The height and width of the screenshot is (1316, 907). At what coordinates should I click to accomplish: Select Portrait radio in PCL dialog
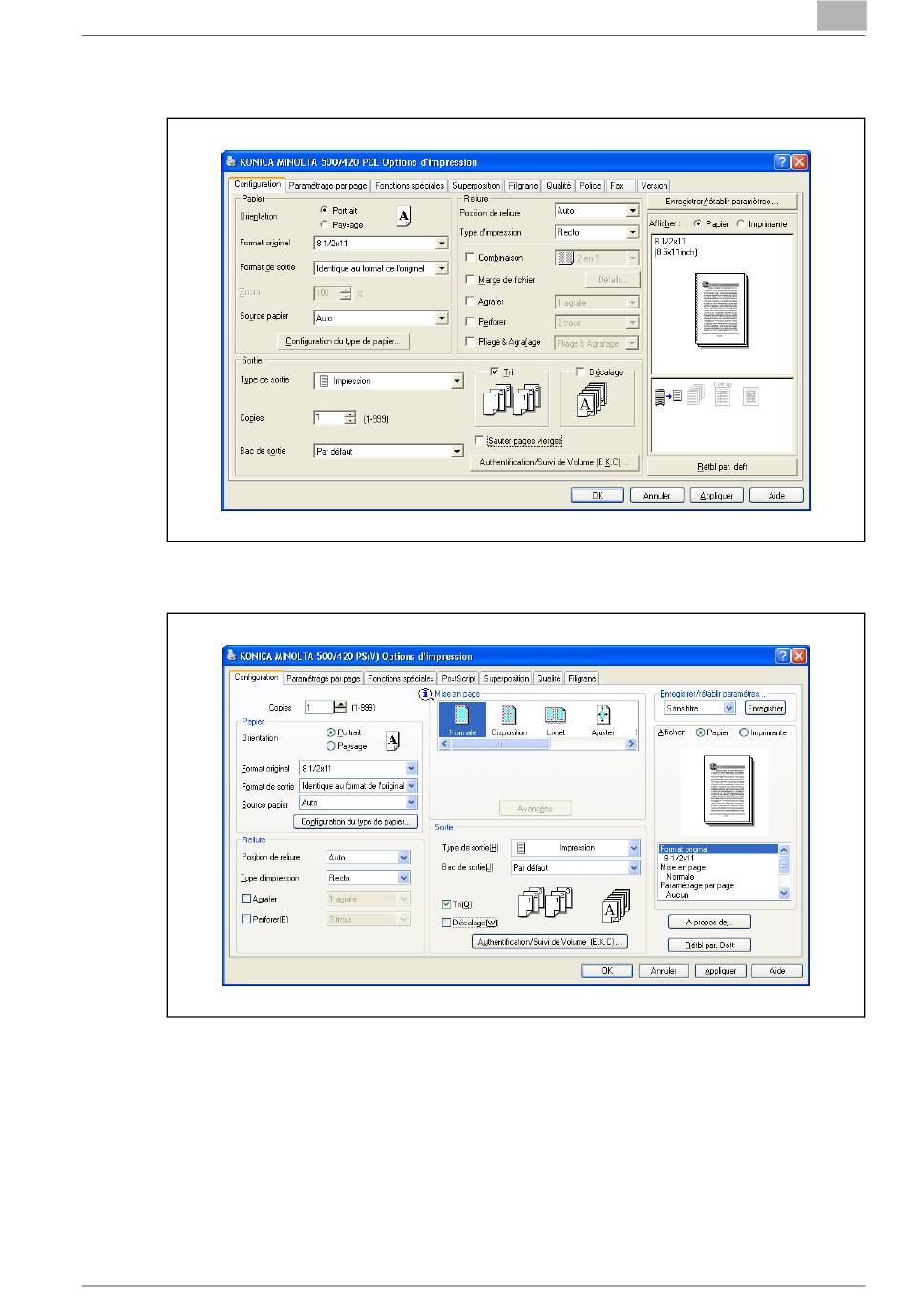coord(325,210)
